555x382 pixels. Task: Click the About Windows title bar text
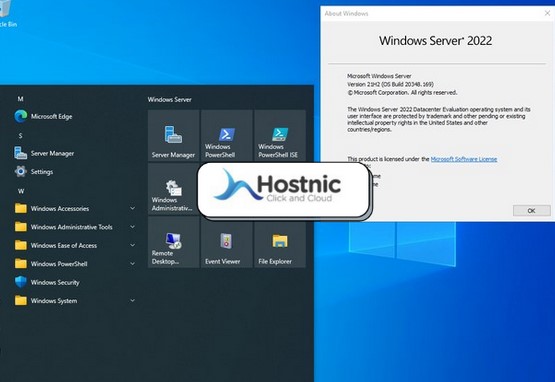pyautogui.click(x=346, y=13)
